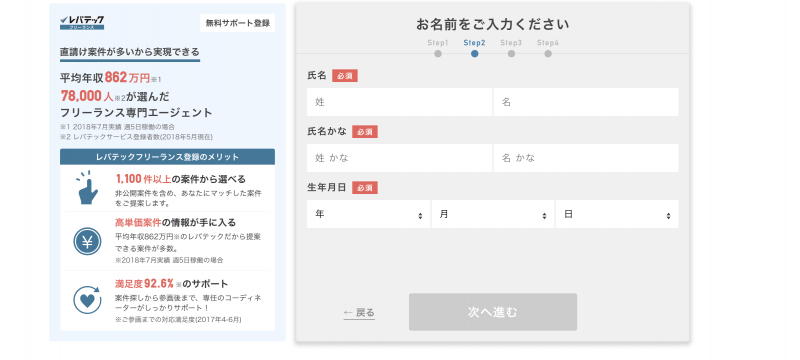
Task: Focus the 姓 input field
Action: pos(399,102)
